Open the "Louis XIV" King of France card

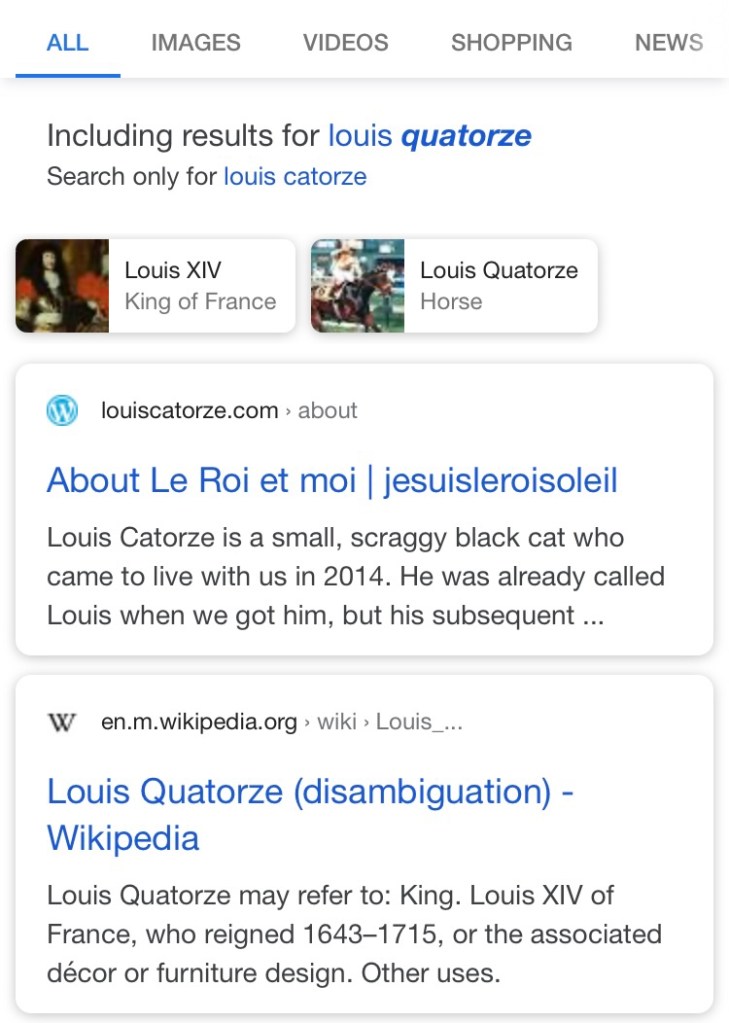(199, 285)
